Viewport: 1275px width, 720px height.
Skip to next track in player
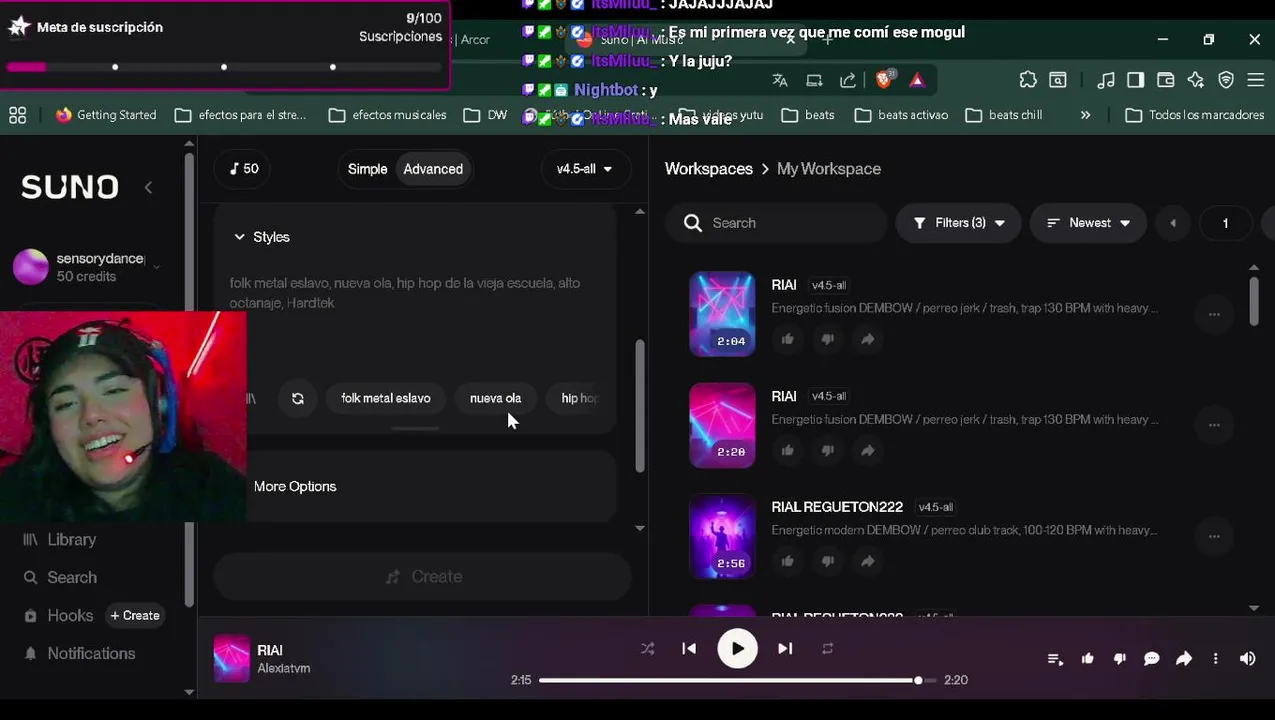click(785, 649)
